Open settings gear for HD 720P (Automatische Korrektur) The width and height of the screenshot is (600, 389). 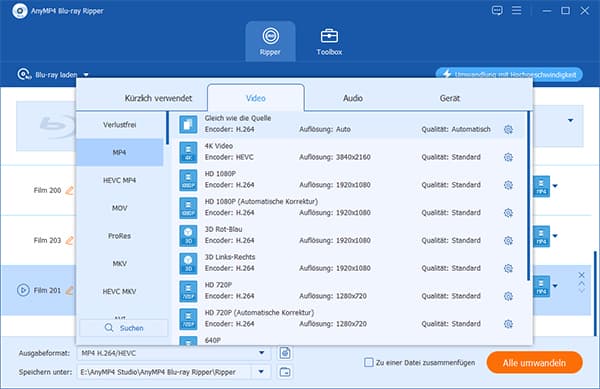(x=508, y=324)
